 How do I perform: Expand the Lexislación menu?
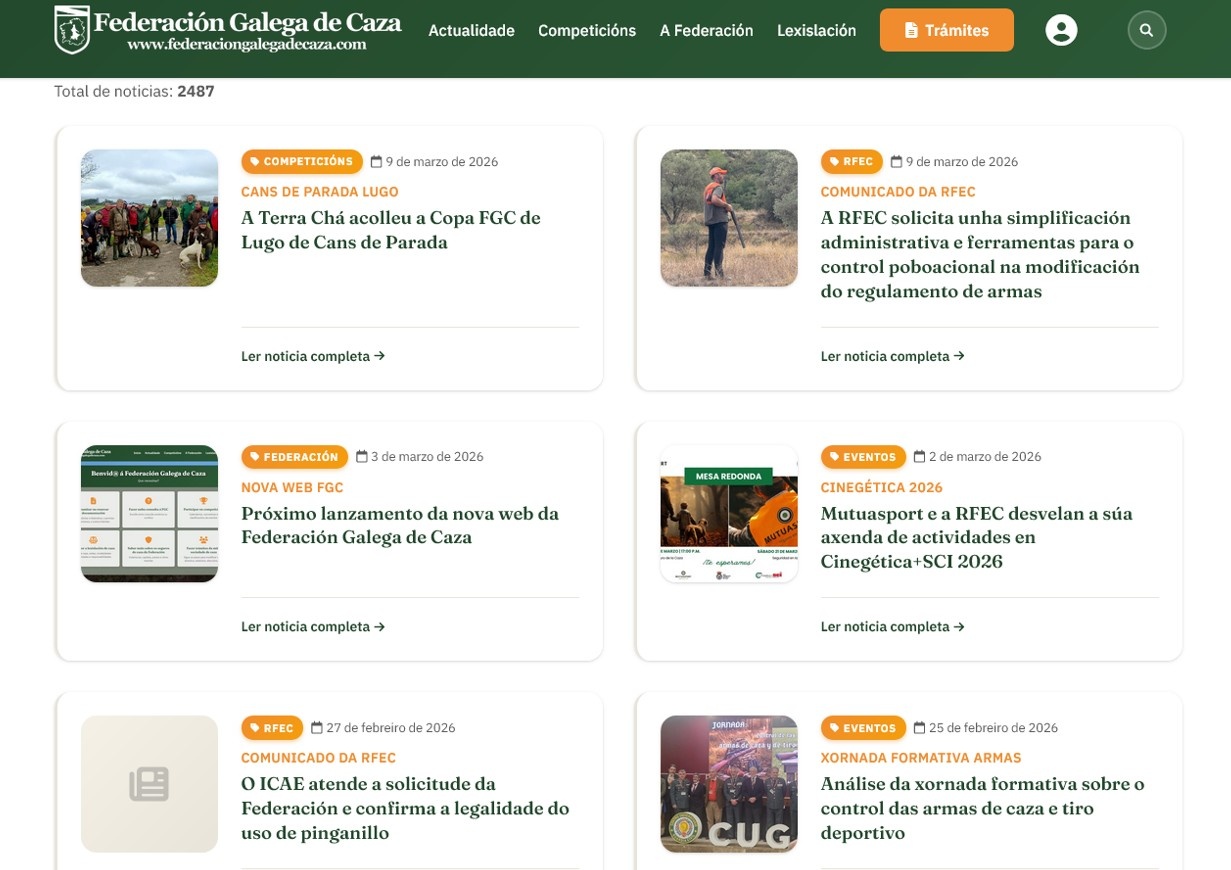pos(816,31)
